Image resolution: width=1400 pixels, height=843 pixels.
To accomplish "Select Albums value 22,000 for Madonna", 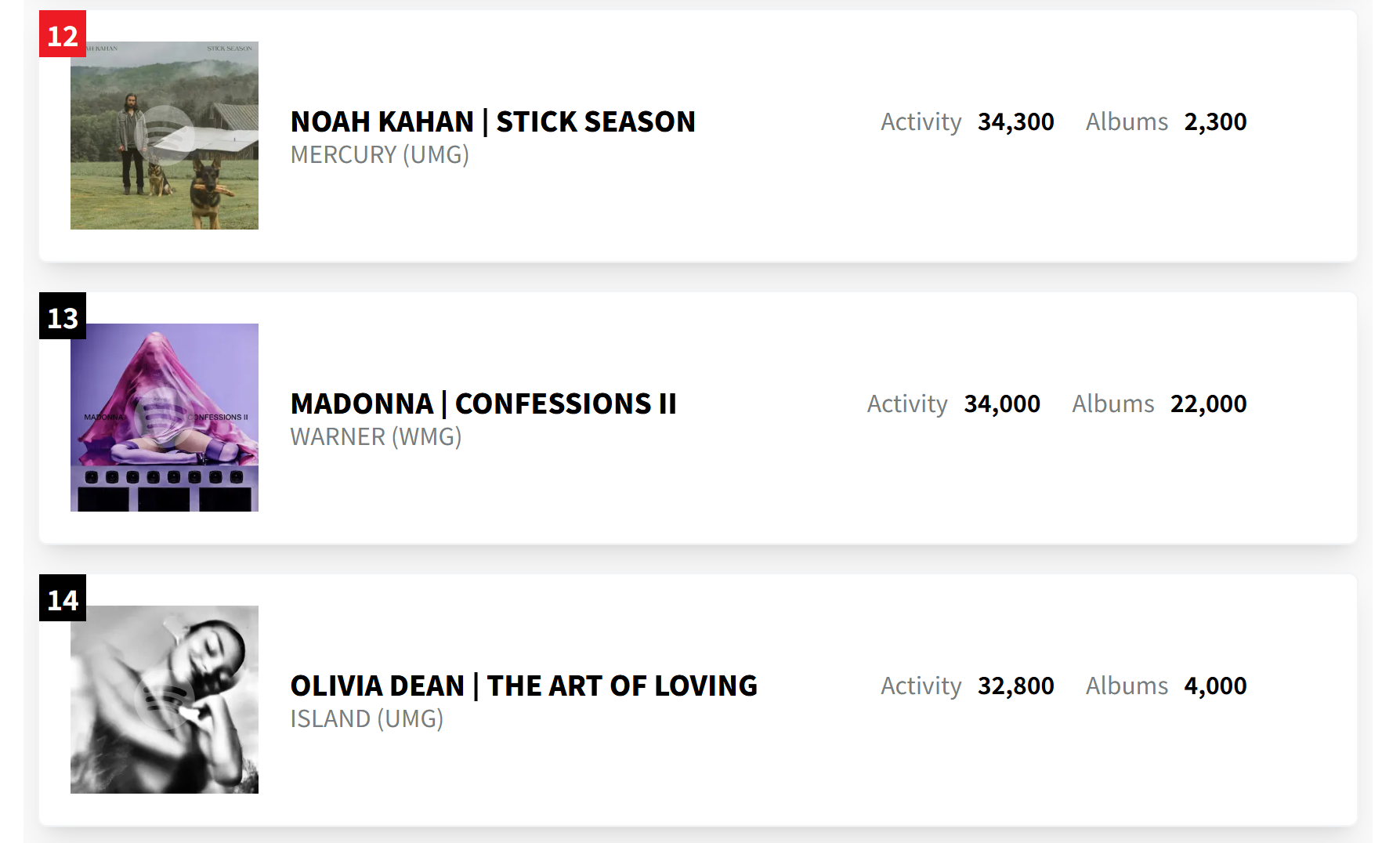I will point(1209,404).
